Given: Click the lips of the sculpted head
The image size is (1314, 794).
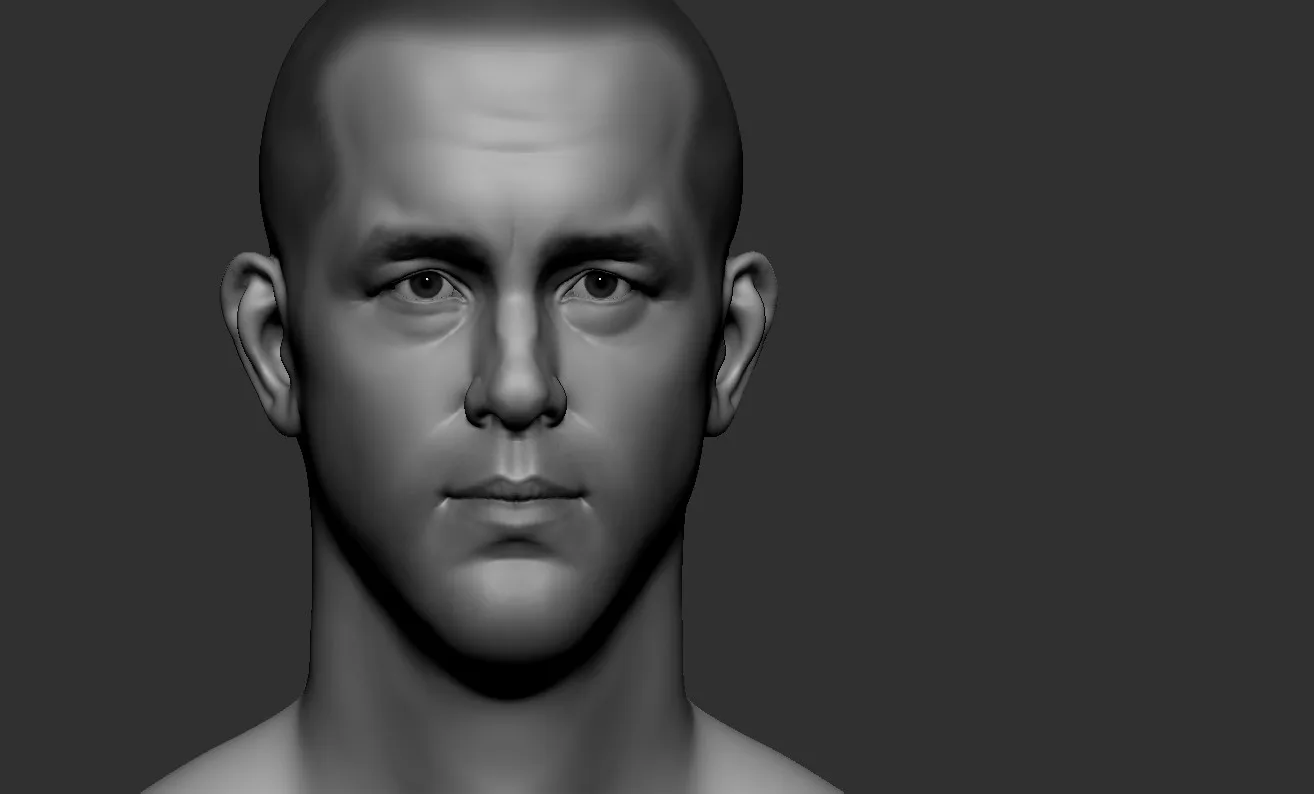Looking at the screenshot, I should (514, 496).
